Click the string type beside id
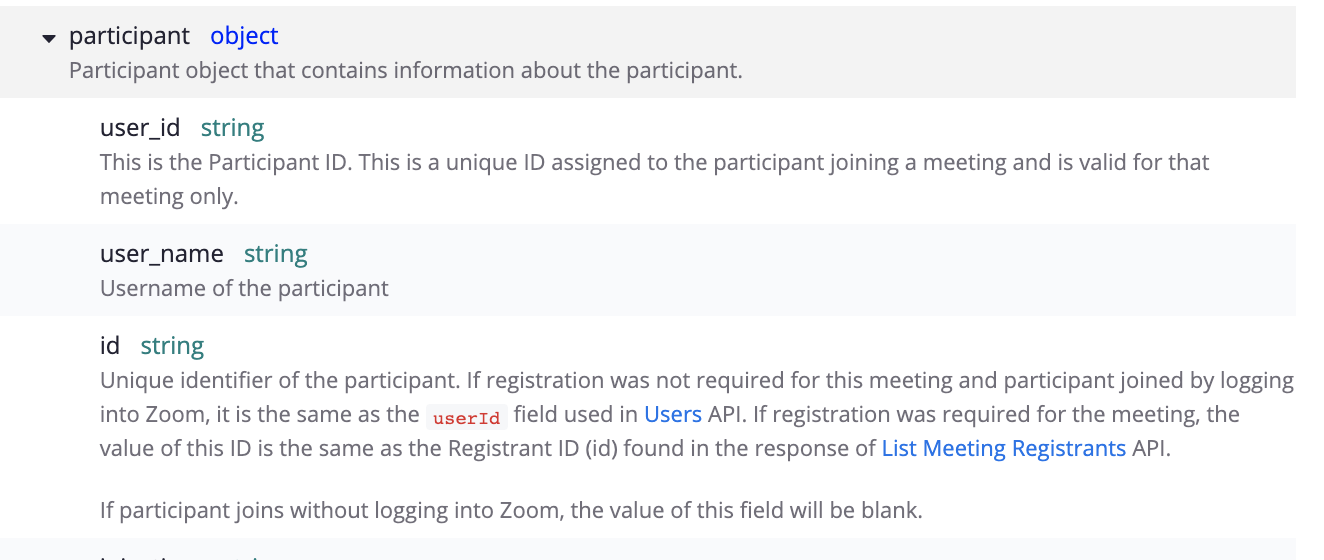The height and width of the screenshot is (560, 1324). pyautogui.click(x=172, y=346)
